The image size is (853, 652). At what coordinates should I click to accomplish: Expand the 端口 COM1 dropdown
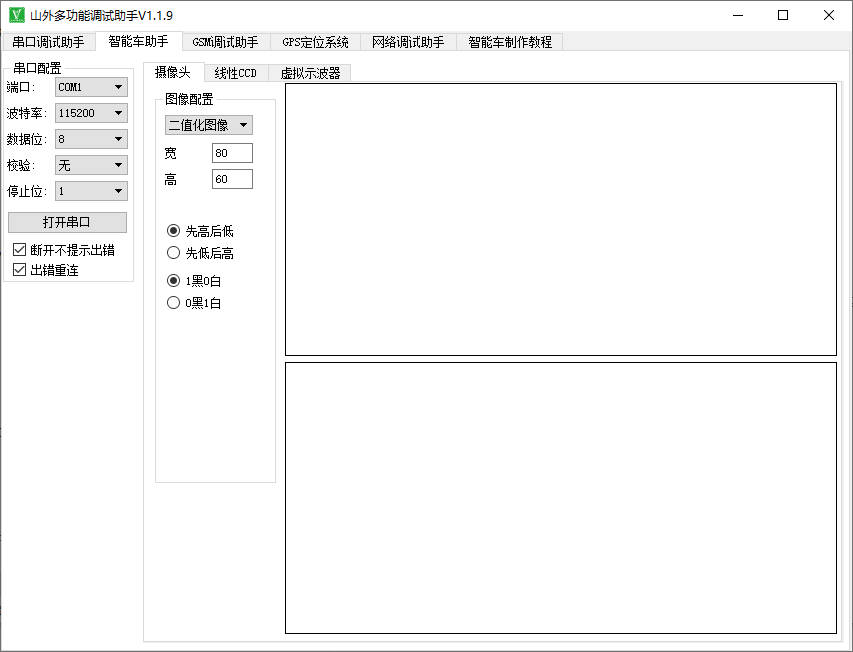tap(91, 87)
